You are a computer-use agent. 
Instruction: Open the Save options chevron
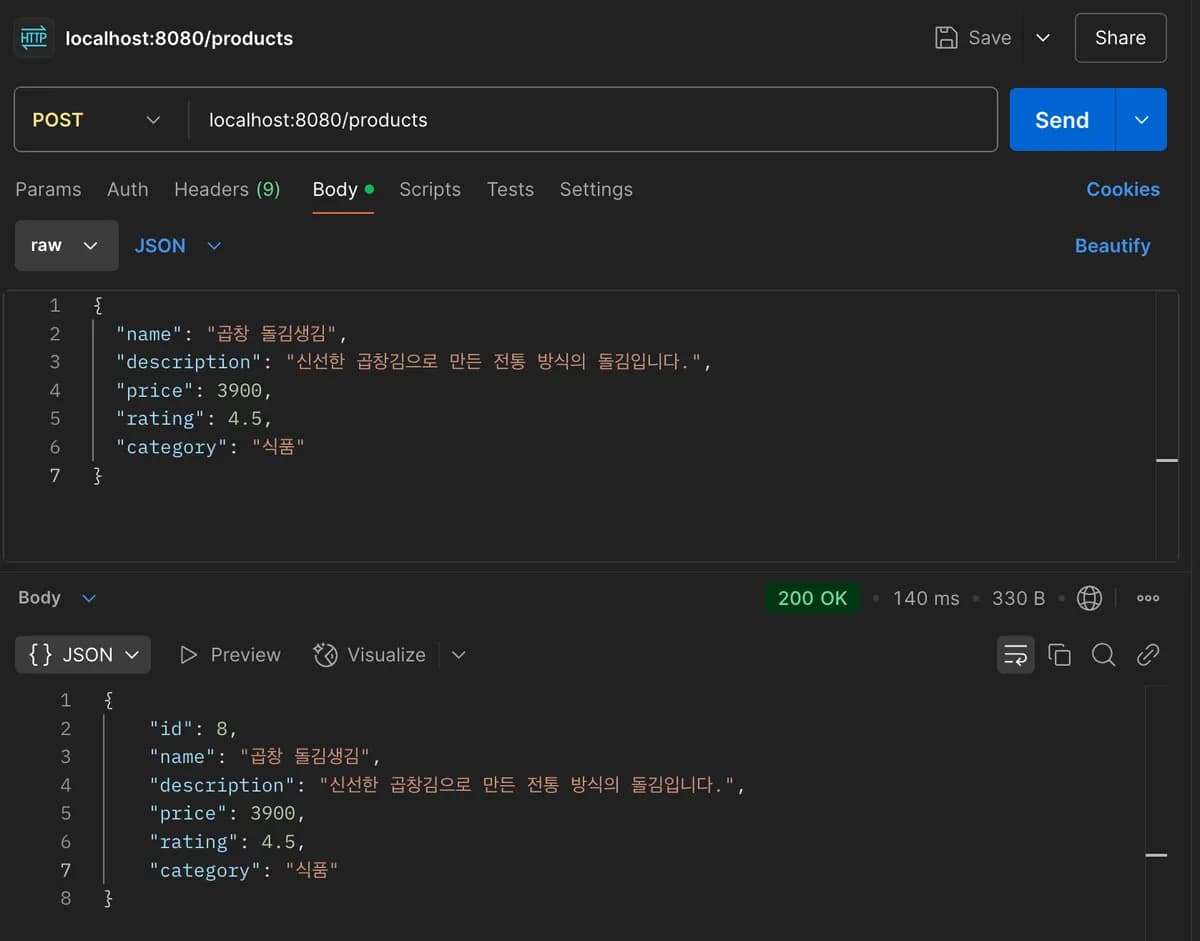(1042, 38)
